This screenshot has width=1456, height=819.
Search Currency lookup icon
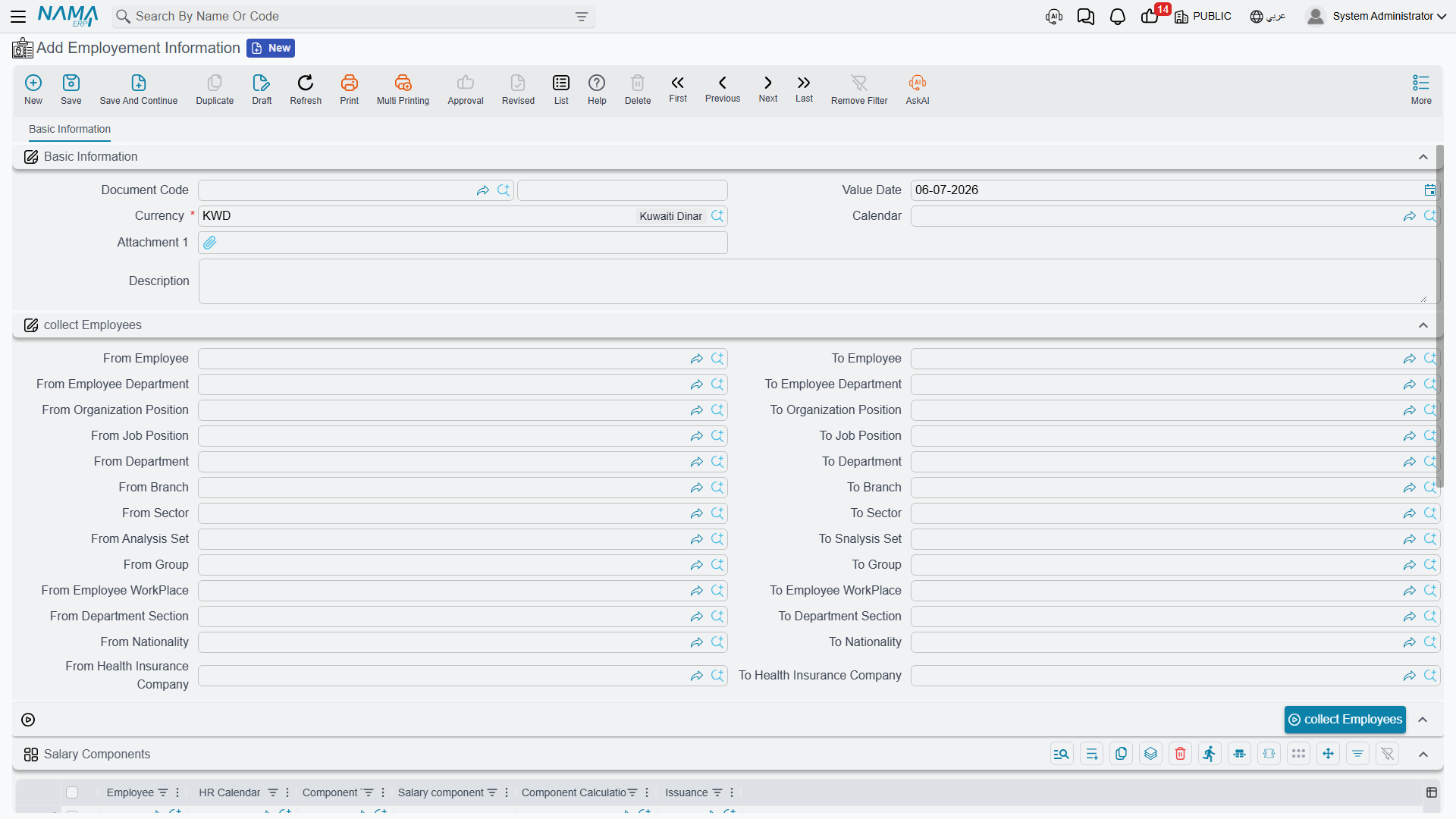717,216
